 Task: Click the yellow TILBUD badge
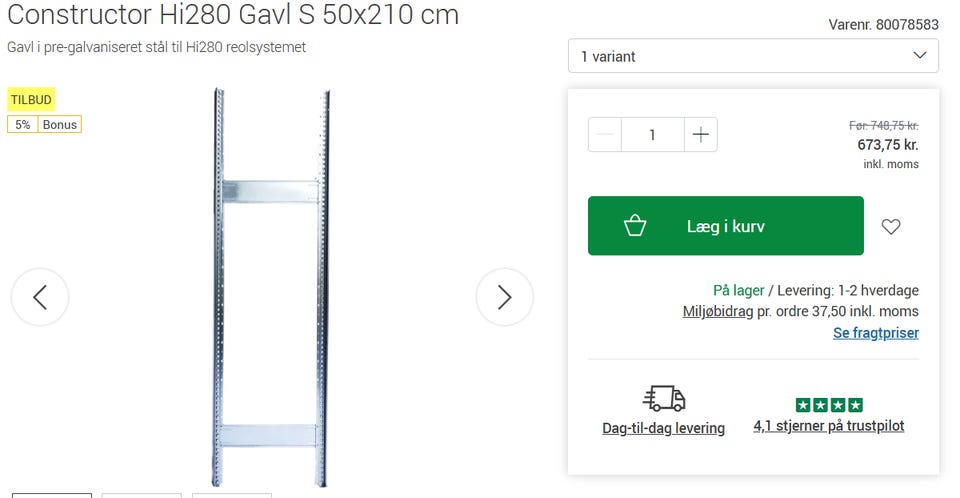(31, 99)
